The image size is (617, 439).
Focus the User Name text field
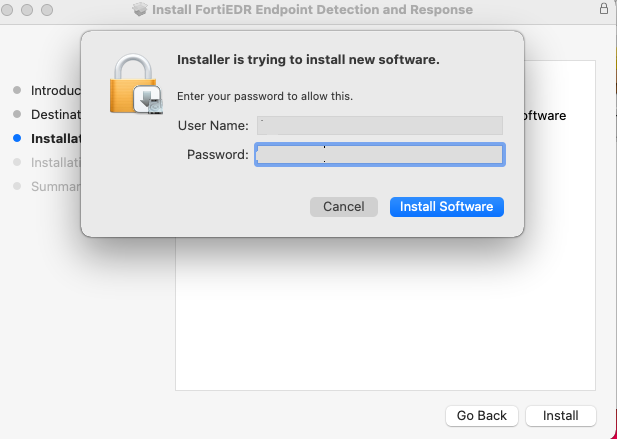tap(379, 125)
